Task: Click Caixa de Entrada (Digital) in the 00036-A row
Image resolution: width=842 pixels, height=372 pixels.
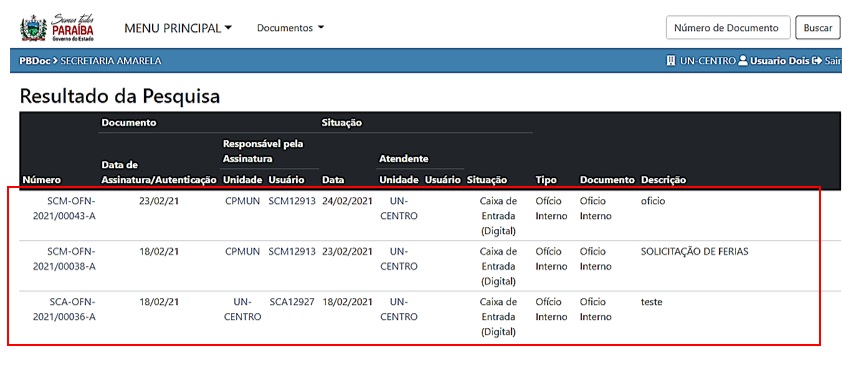Action: click(x=498, y=317)
